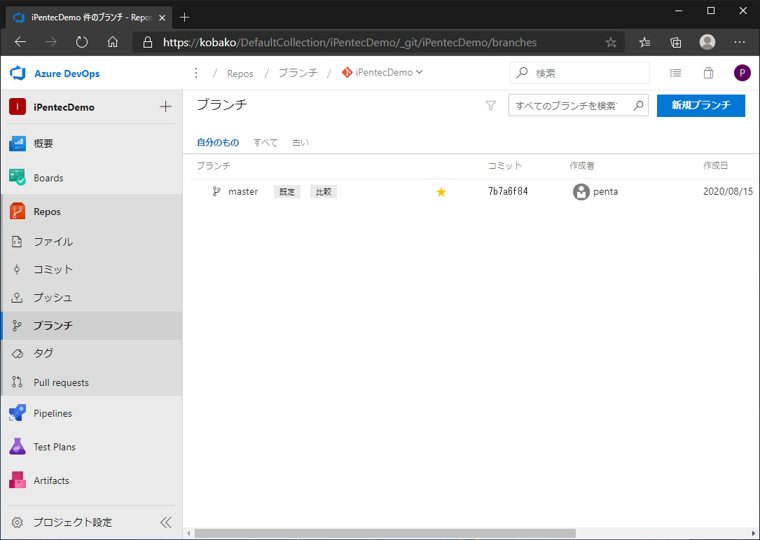The width and height of the screenshot is (760, 540).
Task: Click the 作成日 column header
Action: click(715, 166)
